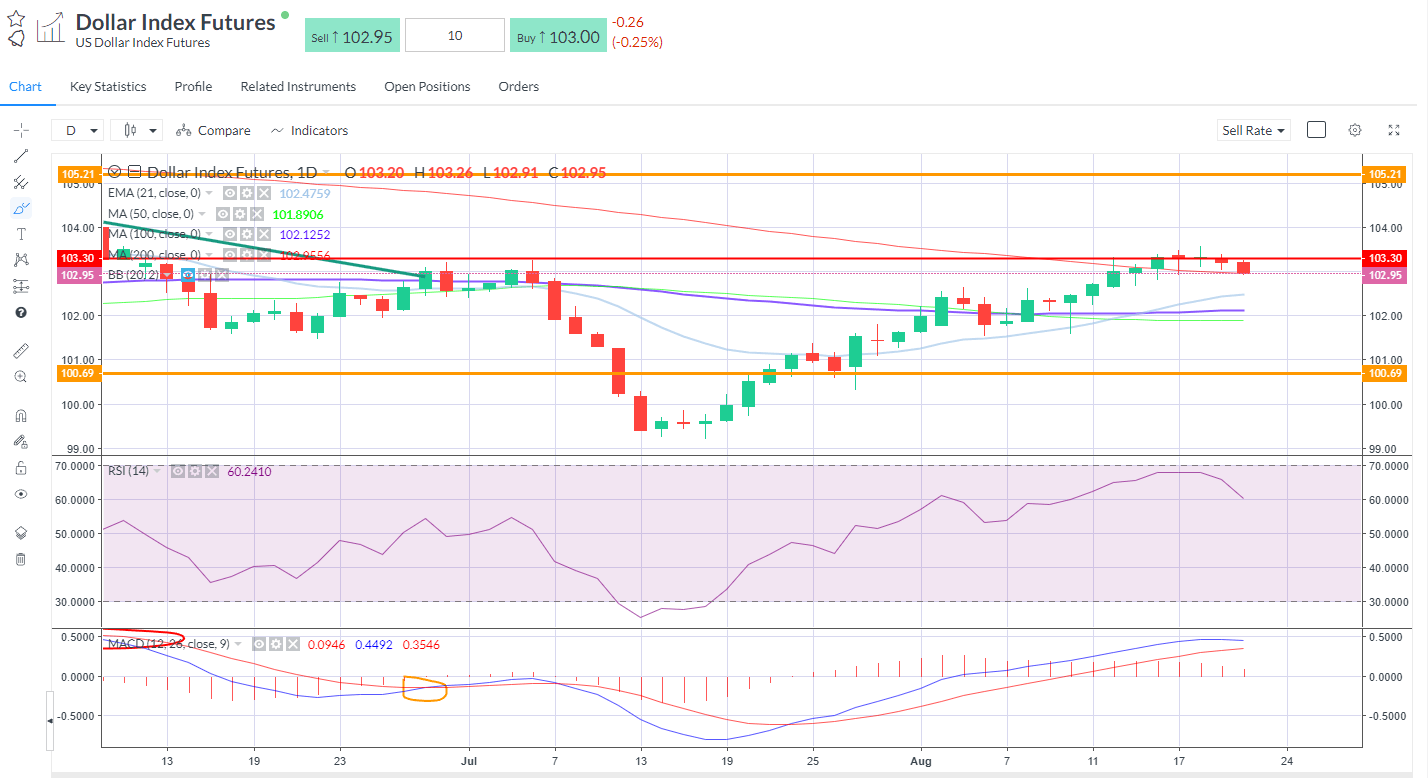Expand the MA (100, close, 0) dropdown arrow

[210, 234]
